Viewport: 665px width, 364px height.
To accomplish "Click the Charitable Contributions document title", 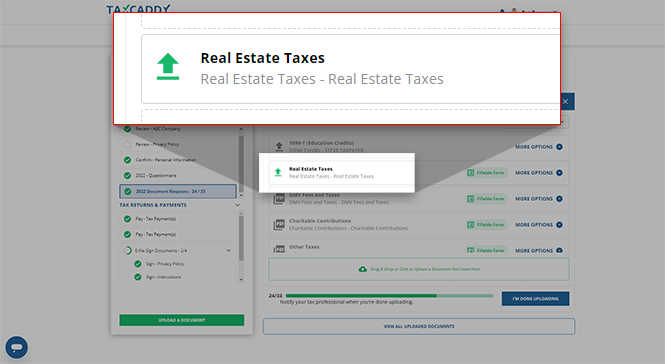I will (x=320, y=221).
